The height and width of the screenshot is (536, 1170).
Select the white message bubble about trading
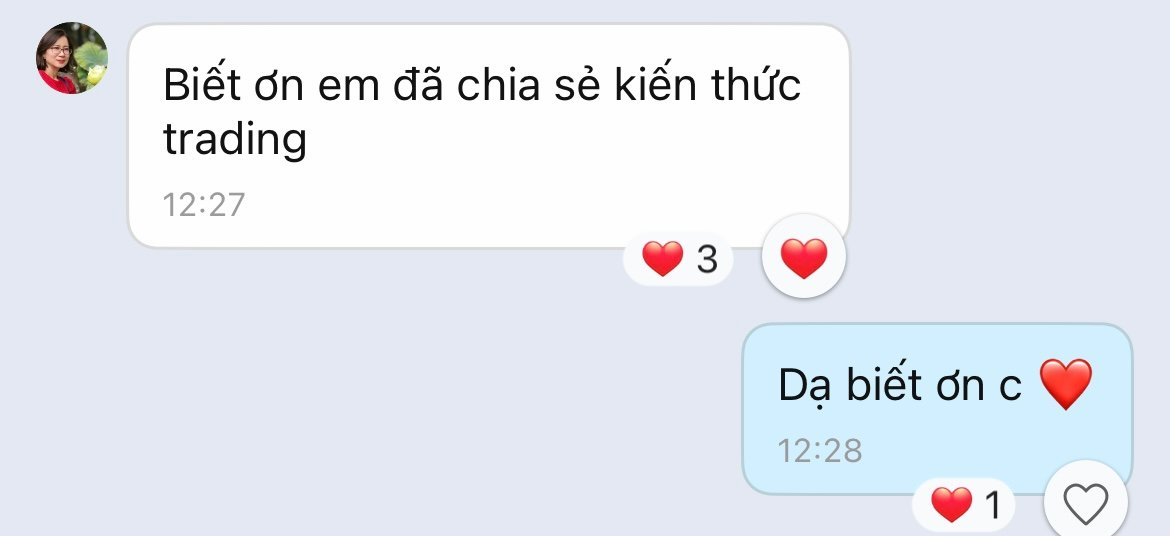[x=489, y=136]
